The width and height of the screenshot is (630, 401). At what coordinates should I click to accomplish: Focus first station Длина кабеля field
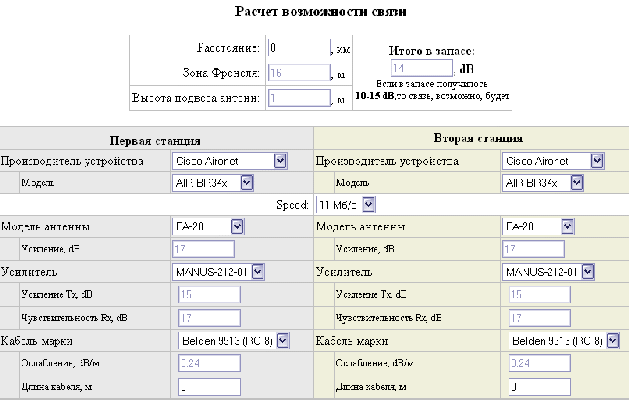[209, 387]
